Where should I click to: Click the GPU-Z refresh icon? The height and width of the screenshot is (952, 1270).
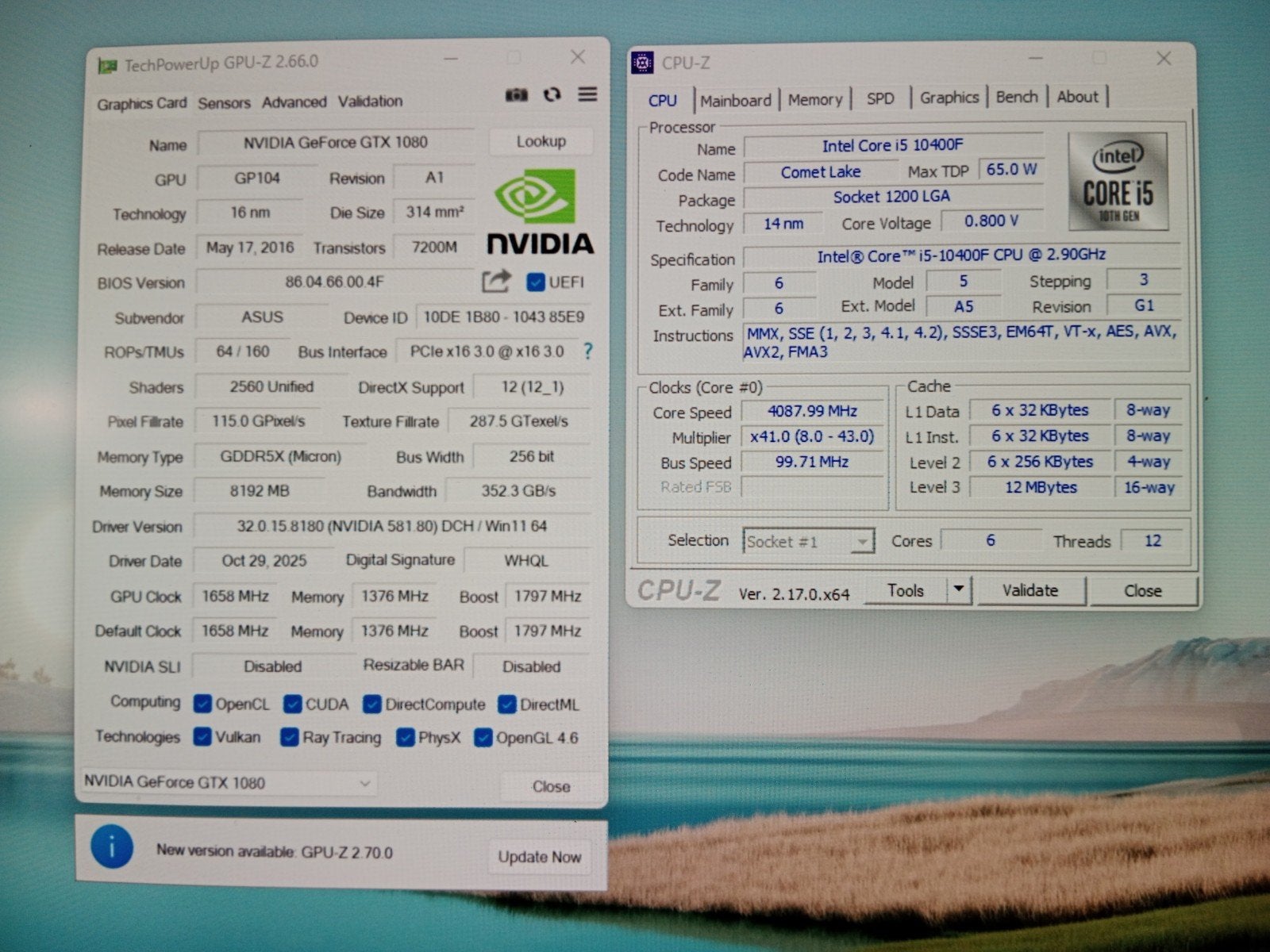(552, 94)
